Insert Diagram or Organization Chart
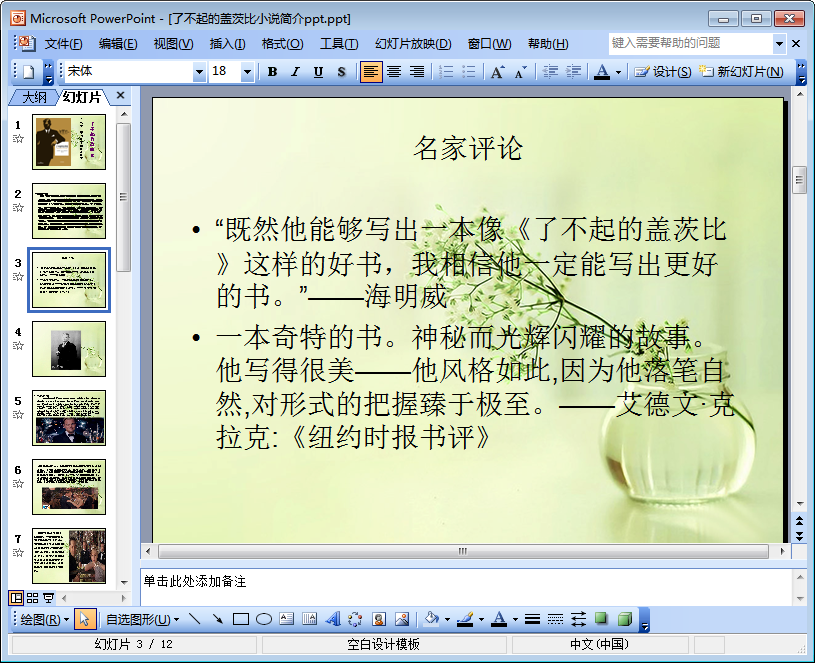 tap(356, 619)
